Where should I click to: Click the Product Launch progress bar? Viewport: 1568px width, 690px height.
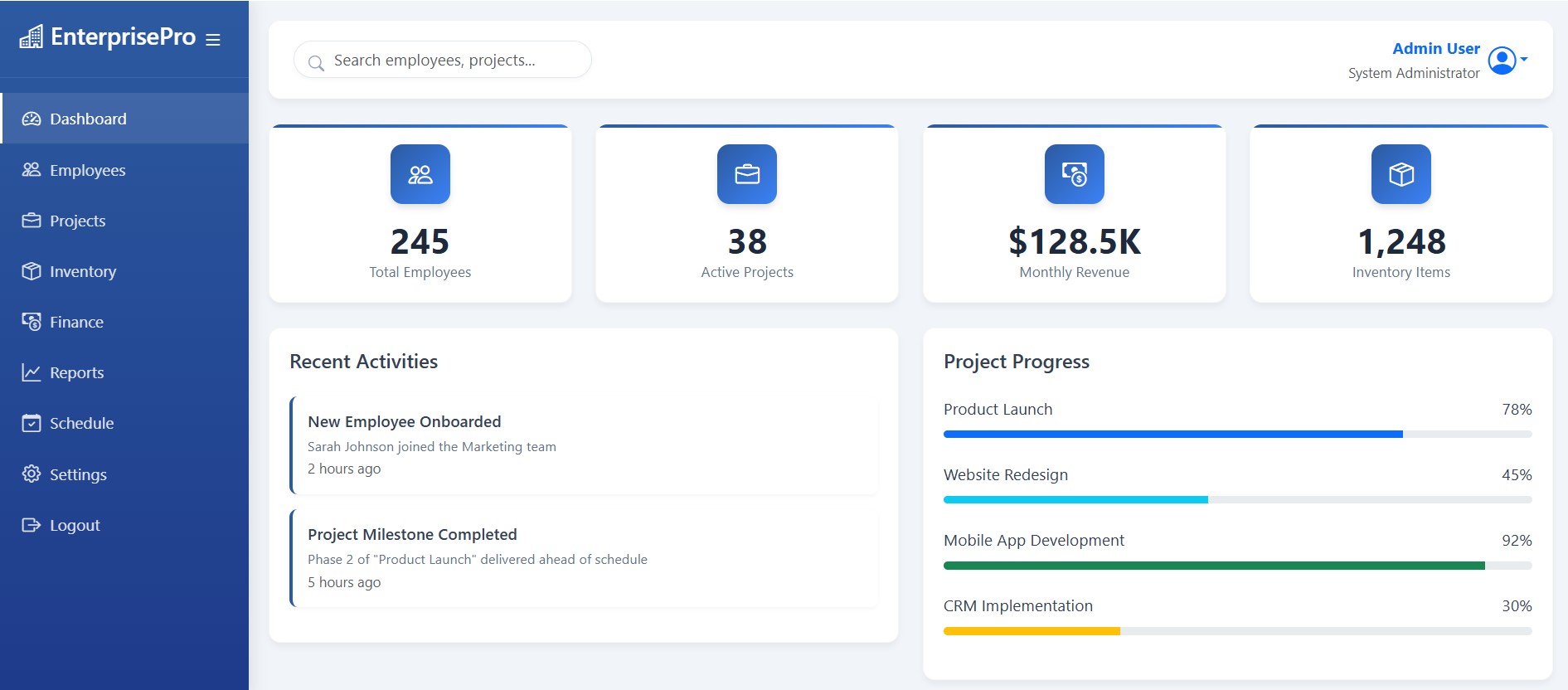click(x=1236, y=434)
